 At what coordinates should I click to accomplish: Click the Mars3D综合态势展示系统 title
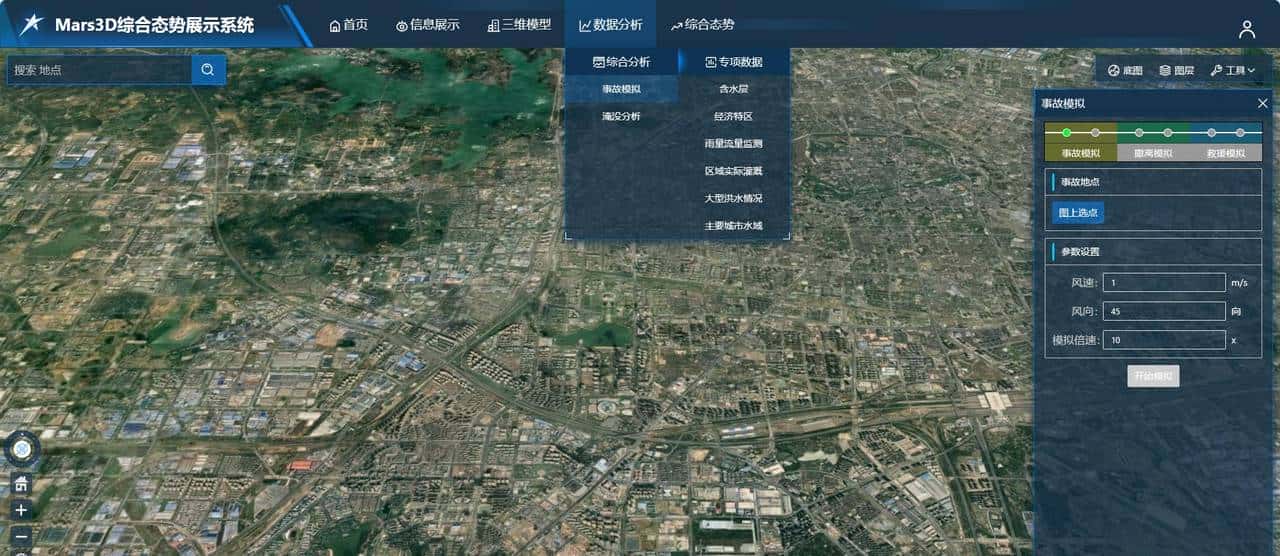[x=155, y=25]
